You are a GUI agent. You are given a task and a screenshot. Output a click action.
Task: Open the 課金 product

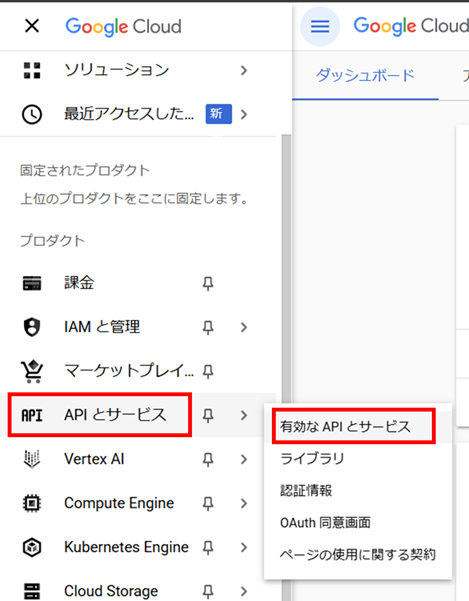point(79,283)
